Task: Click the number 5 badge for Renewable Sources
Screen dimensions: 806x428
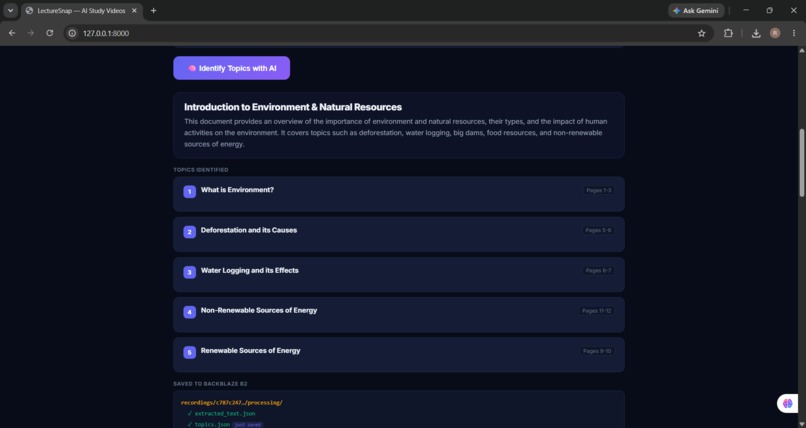Action: pos(190,352)
